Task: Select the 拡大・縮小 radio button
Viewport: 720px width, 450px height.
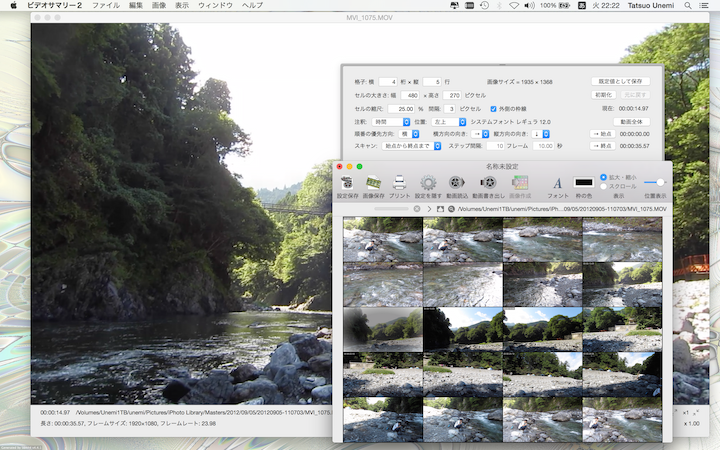Action: click(x=603, y=177)
